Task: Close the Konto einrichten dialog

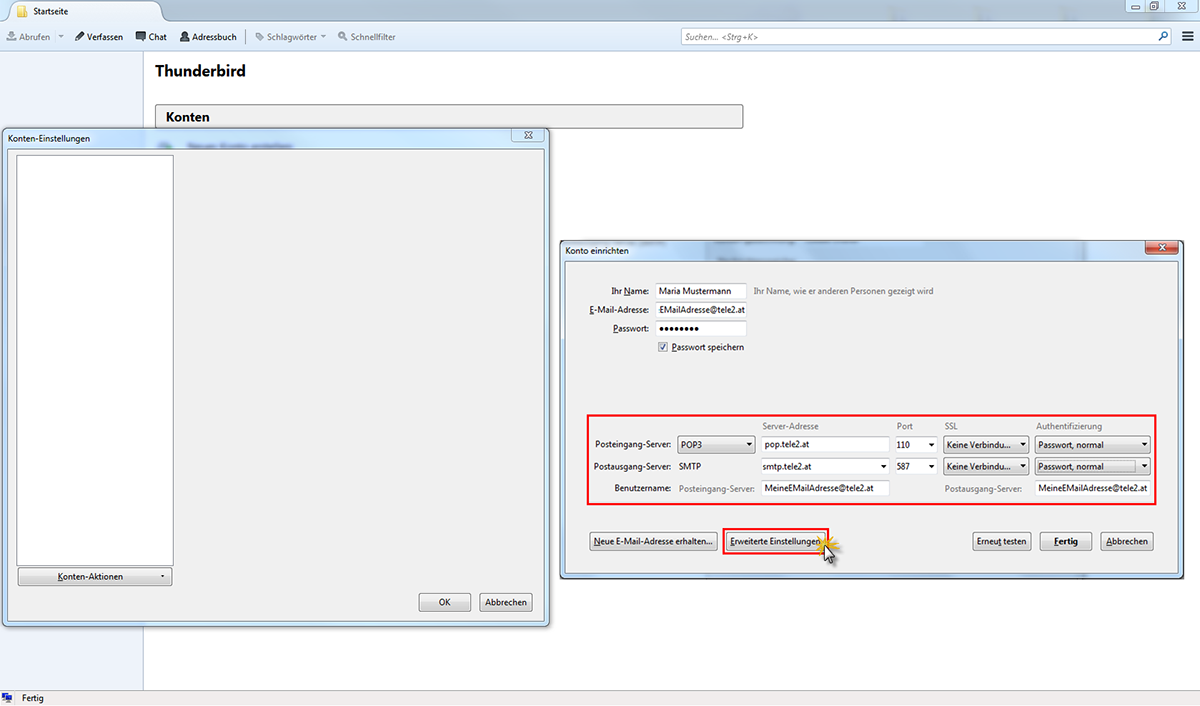Action: (x=1160, y=247)
